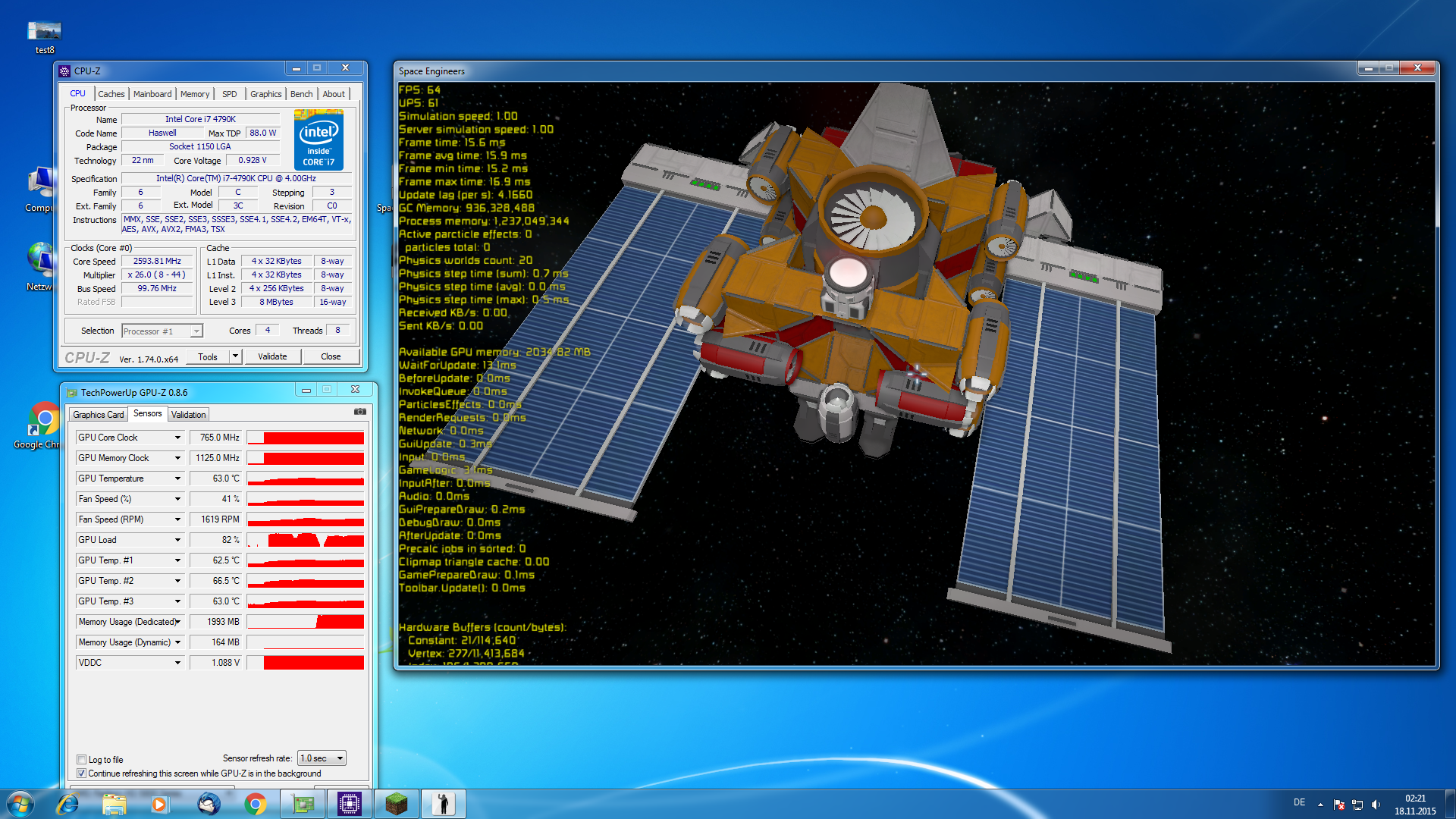
Task: Switch to the SPD tab in CPU-Z
Action: 230,94
